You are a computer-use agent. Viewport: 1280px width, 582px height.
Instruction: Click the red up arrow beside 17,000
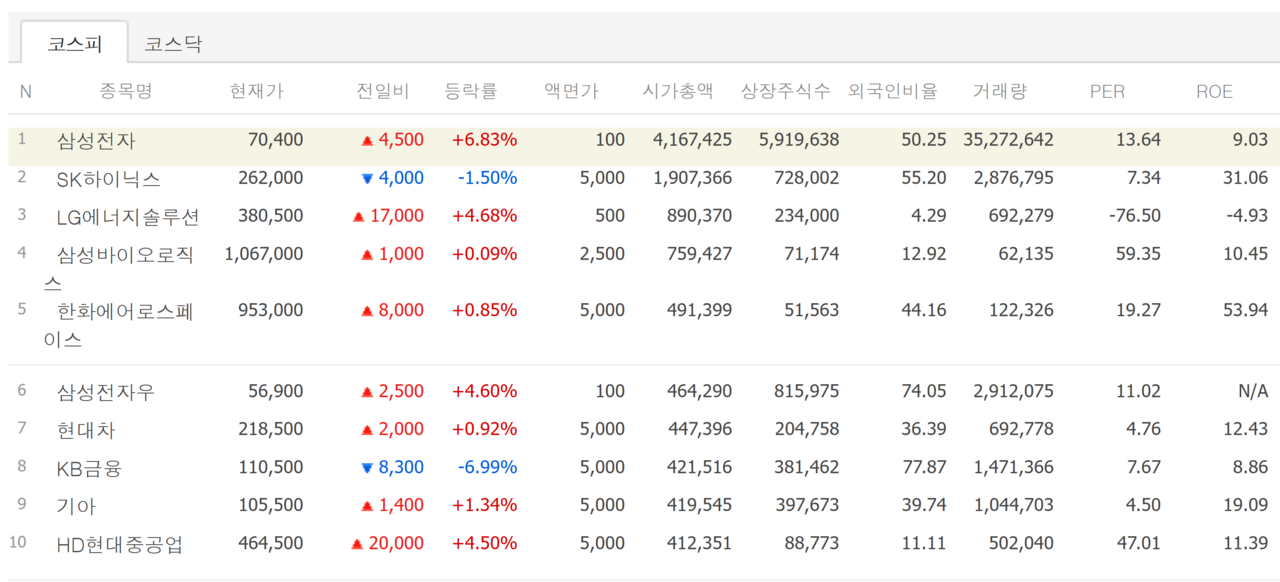358,217
